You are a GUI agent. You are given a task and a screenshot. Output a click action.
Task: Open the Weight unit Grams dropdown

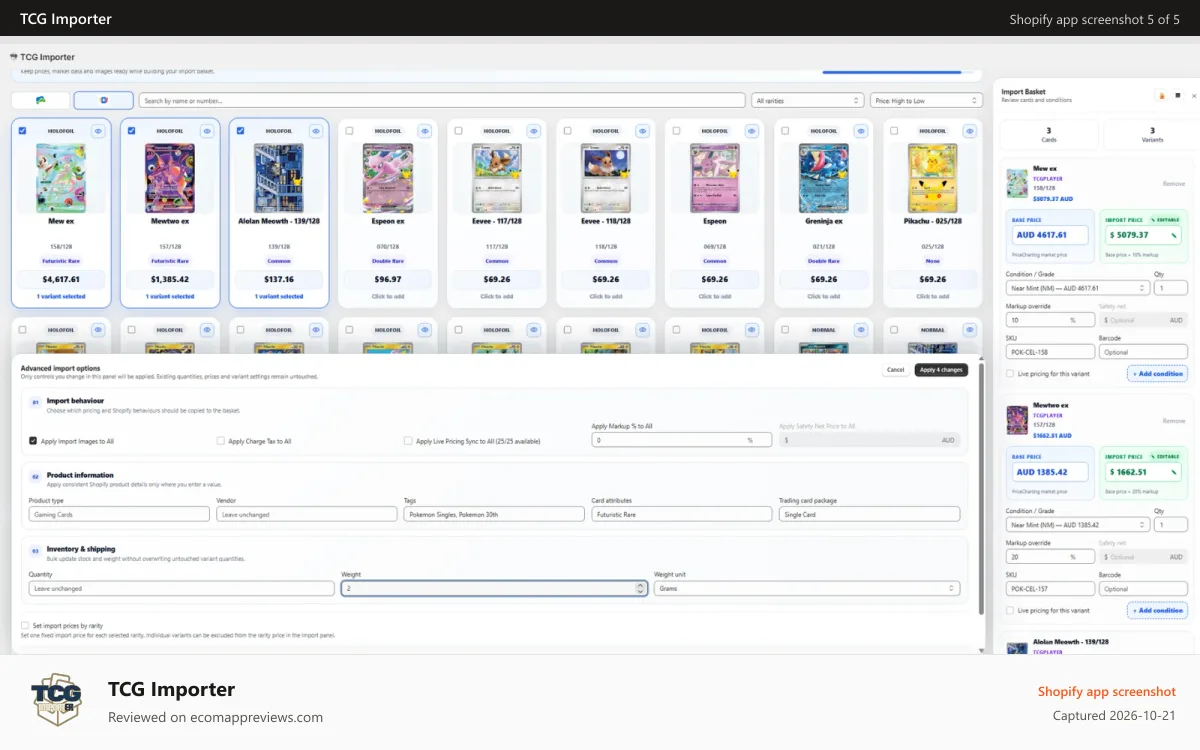[807, 589]
